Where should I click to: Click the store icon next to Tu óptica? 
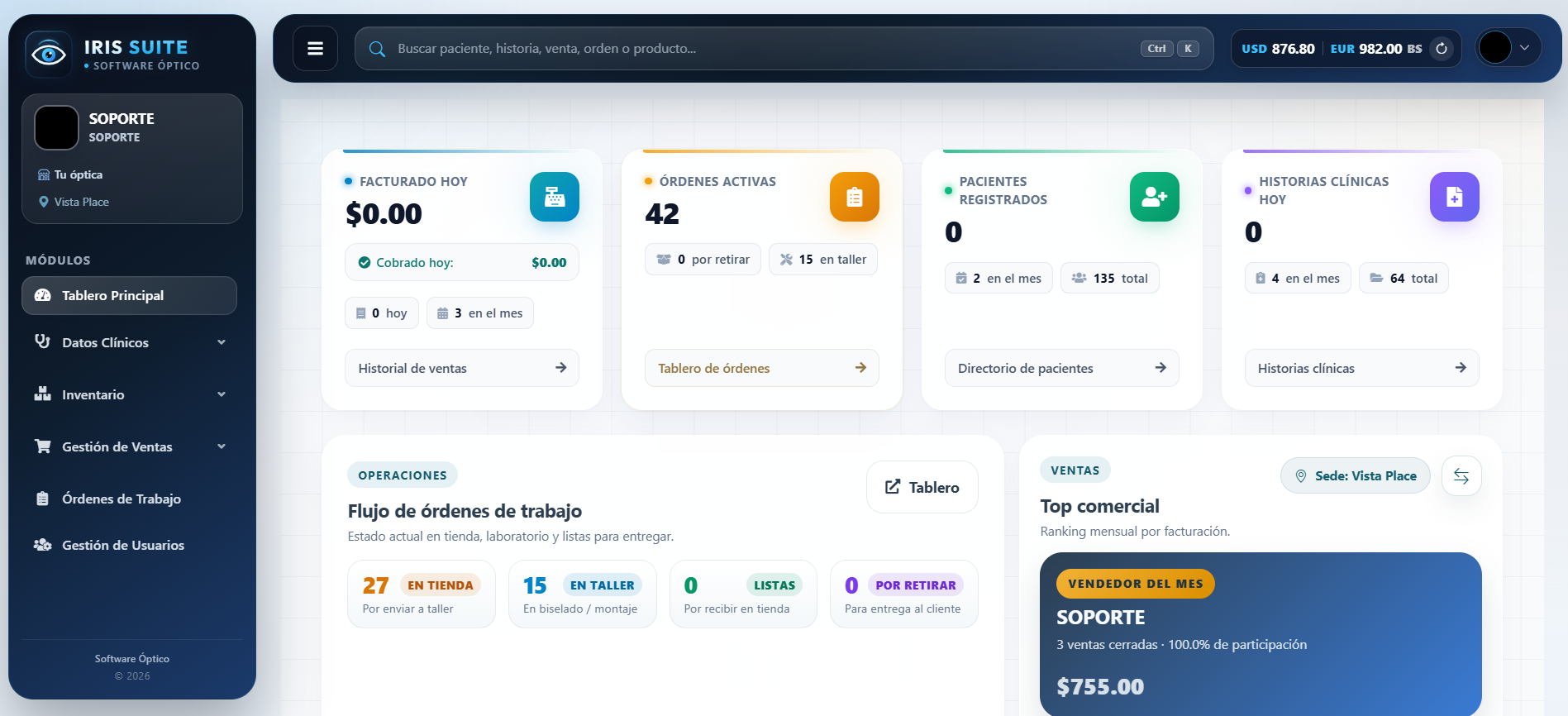pos(44,174)
